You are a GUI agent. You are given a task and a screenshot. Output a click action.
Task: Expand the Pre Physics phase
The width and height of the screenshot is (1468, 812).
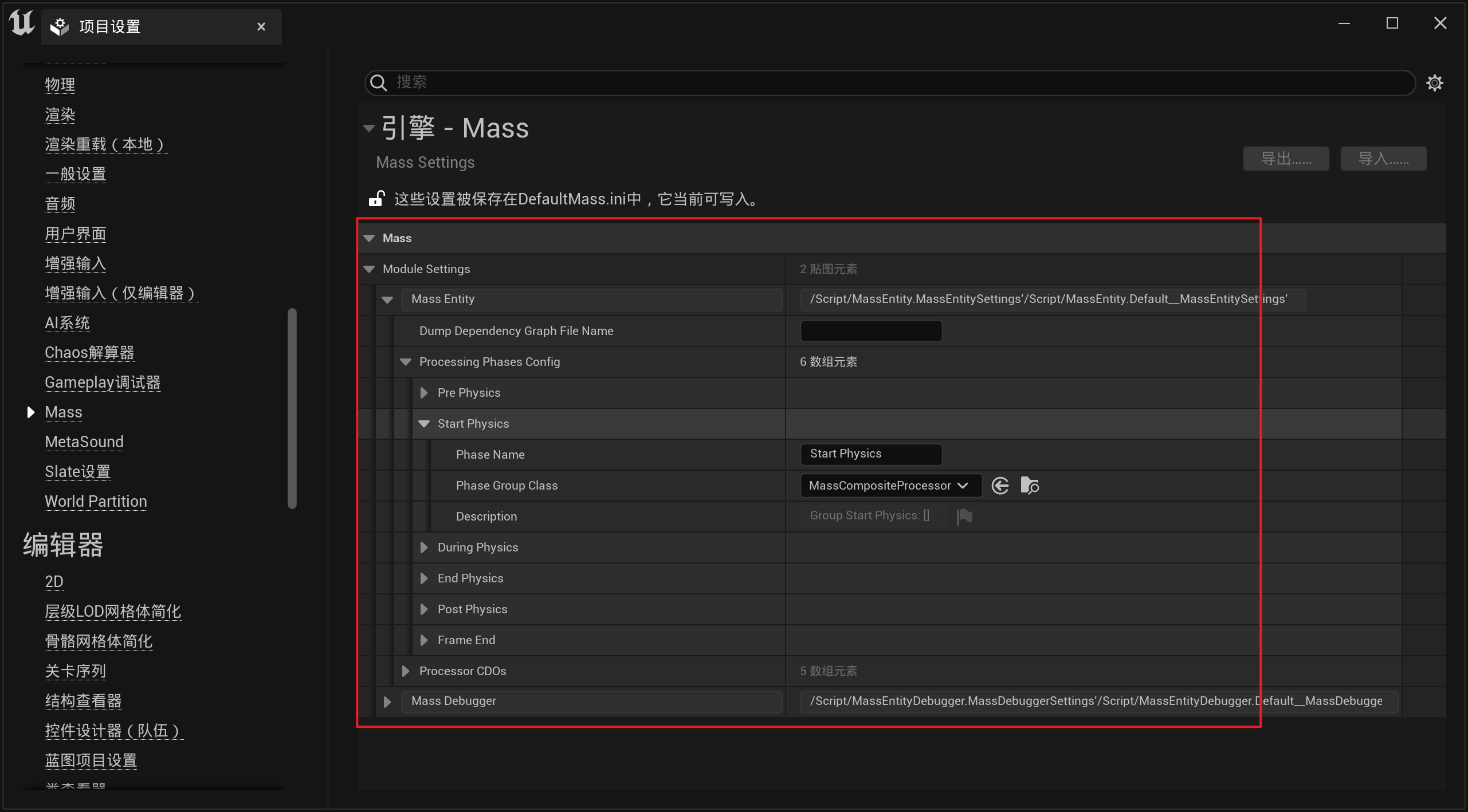click(424, 393)
